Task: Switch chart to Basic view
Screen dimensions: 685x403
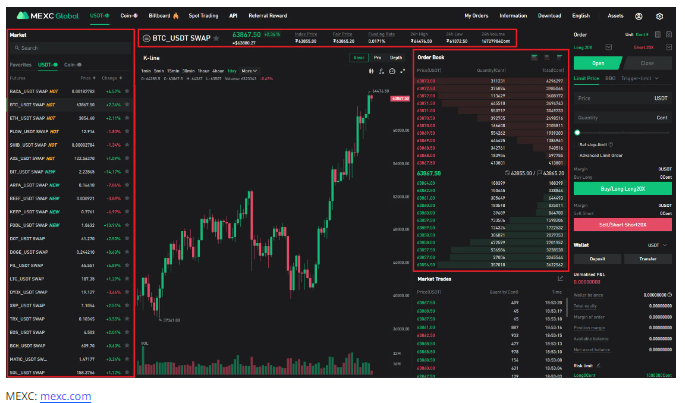Action: click(x=359, y=58)
